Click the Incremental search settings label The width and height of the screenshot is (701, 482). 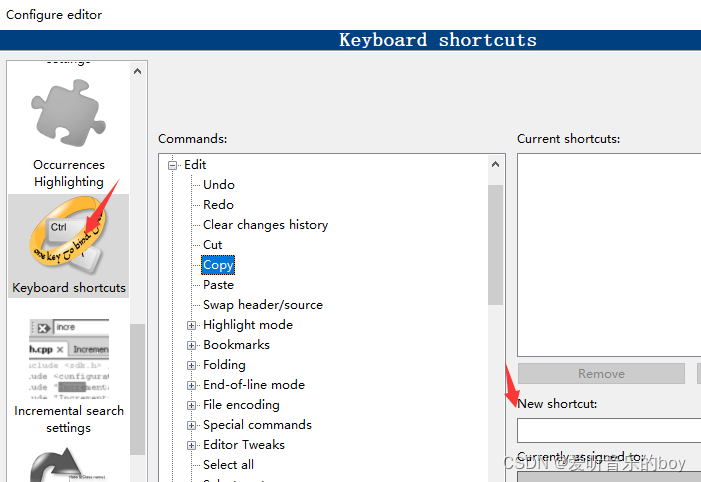pyautogui.click(x=69, y=419)
